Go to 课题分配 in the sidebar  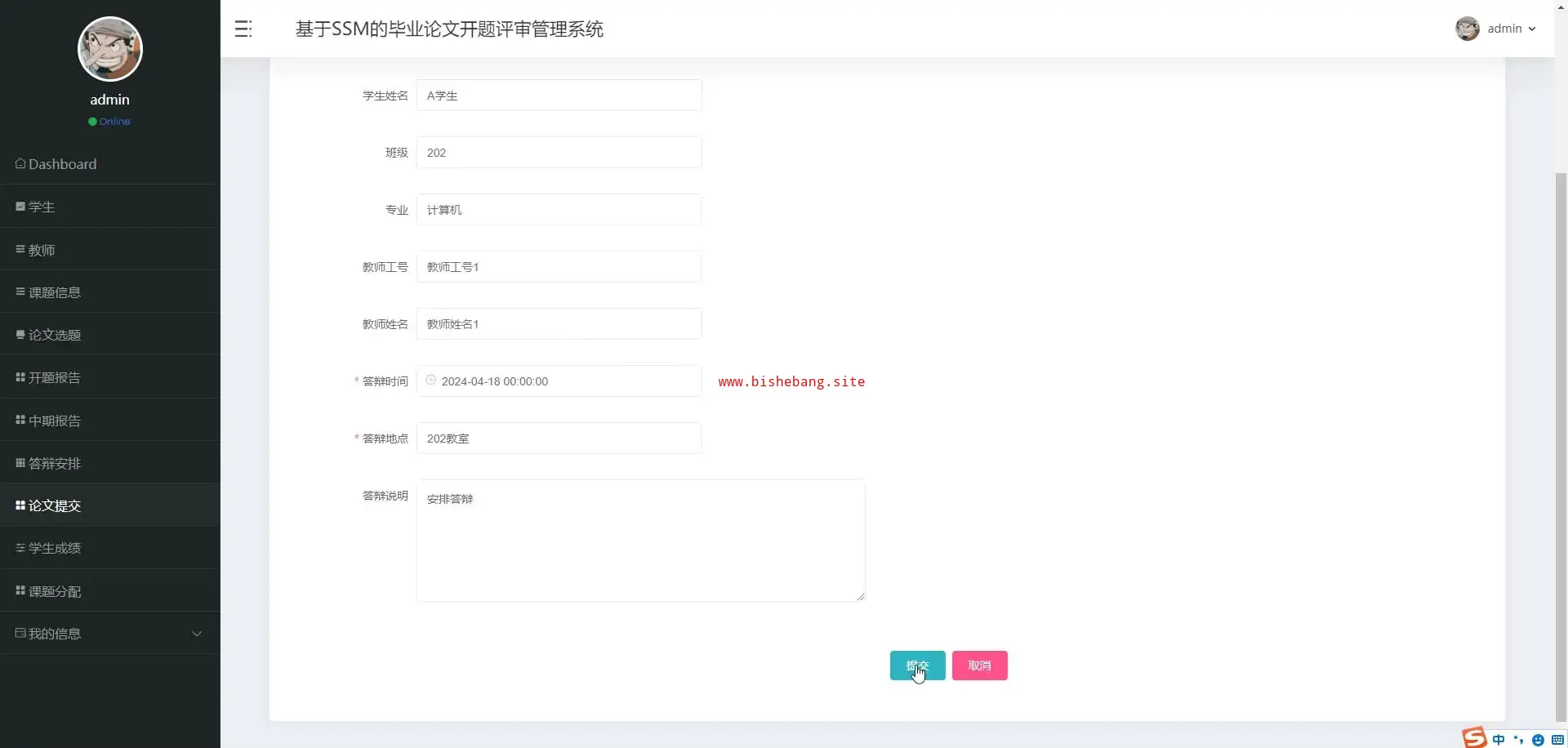pyautogui.click(x=110, y=591)
